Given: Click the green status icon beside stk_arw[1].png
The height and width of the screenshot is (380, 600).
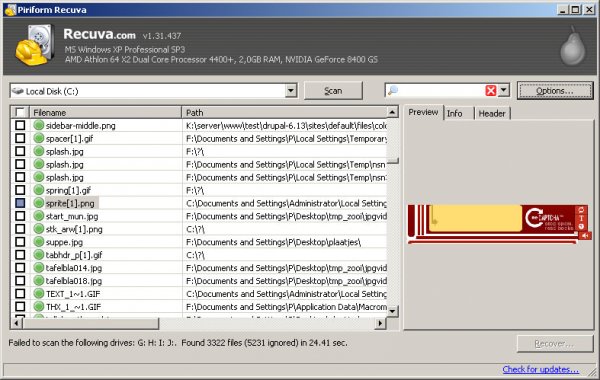Looking at the screenshot, I should [39, 229].
